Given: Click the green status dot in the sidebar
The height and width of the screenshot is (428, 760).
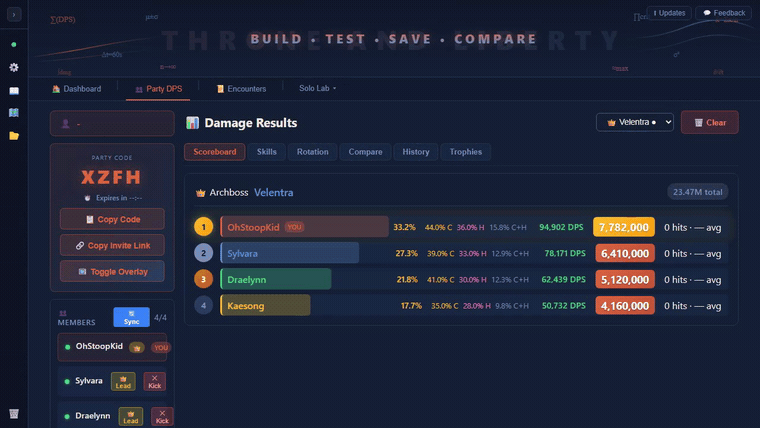Looking at the screenshot, I should (x=14, y=45).
